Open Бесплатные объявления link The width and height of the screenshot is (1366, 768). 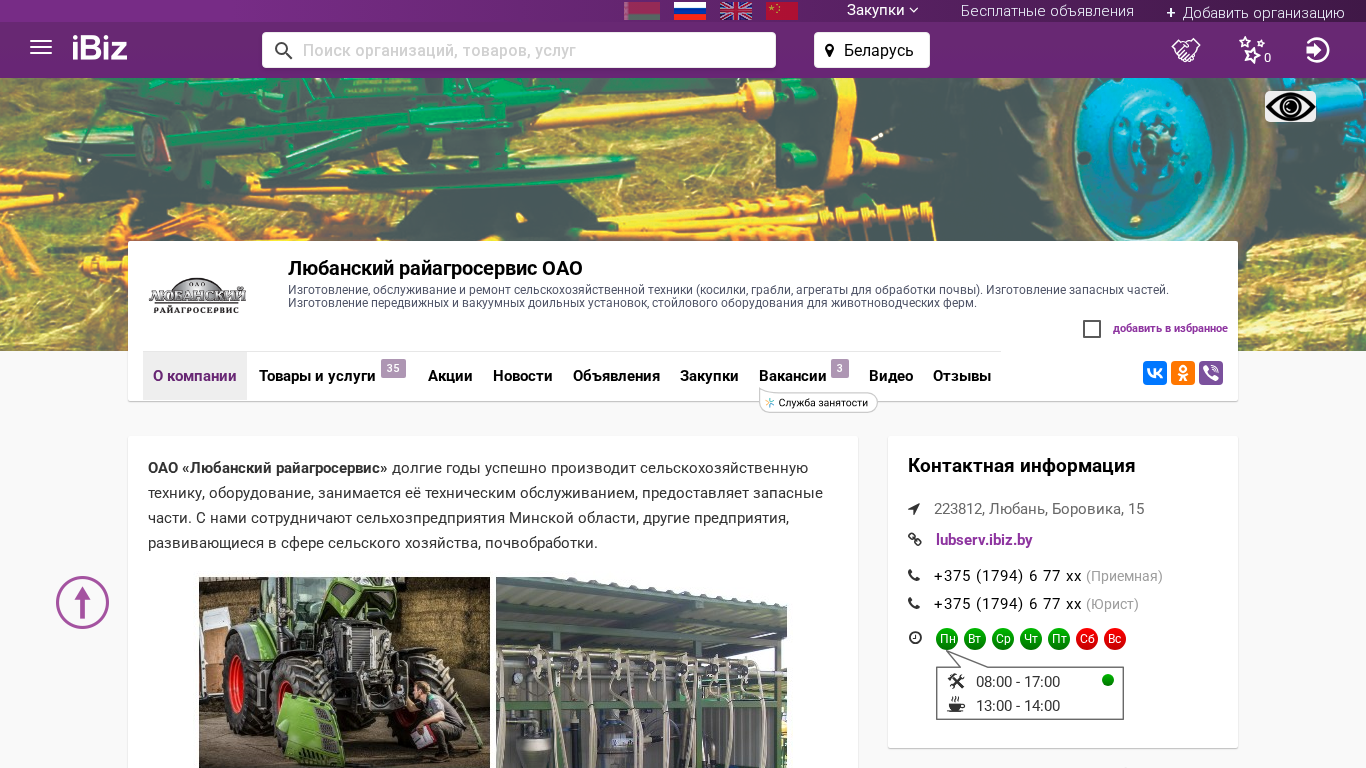point(1047,11)
